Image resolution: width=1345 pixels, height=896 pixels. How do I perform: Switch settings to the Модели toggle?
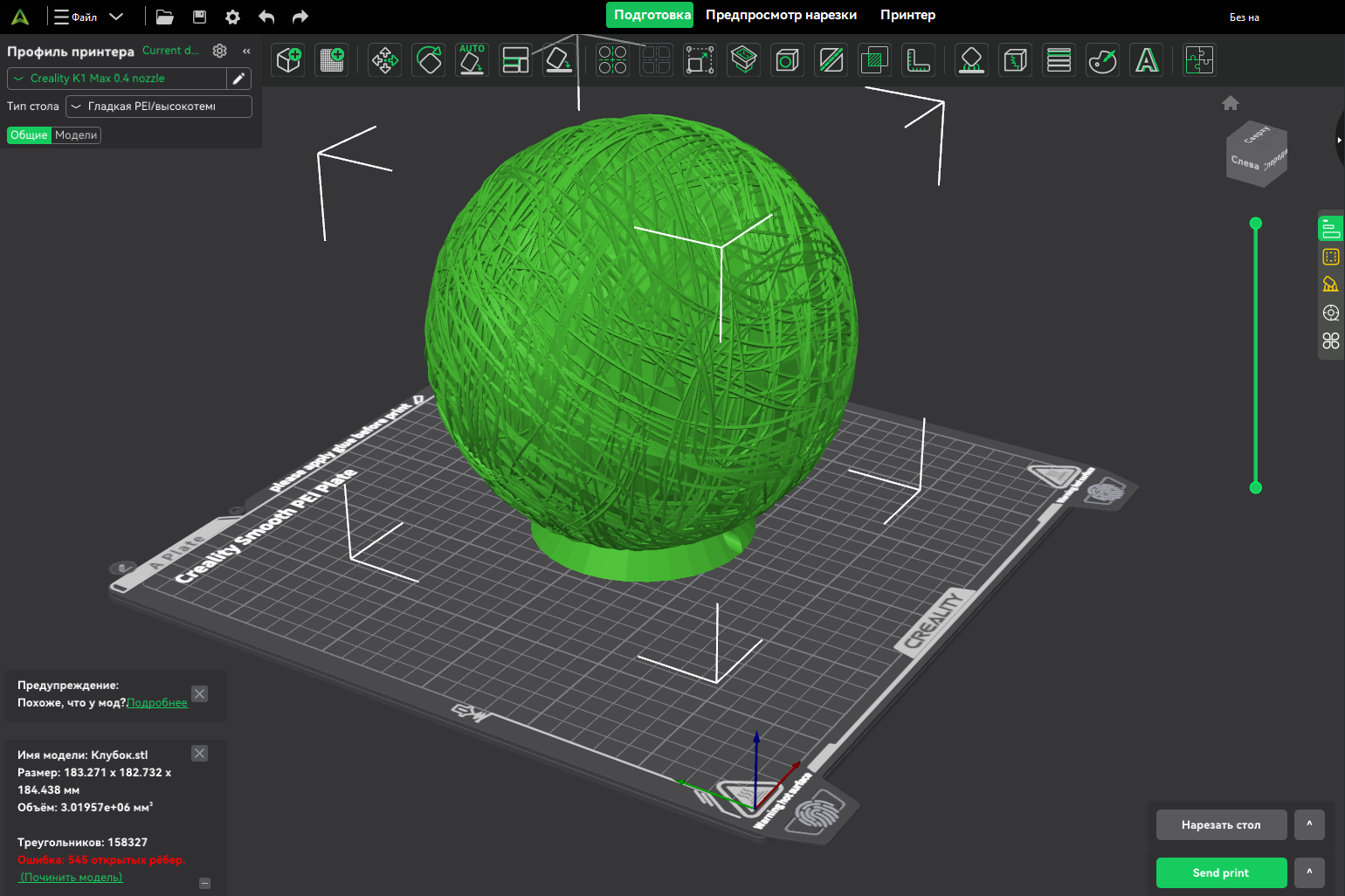tap(76, 135)
